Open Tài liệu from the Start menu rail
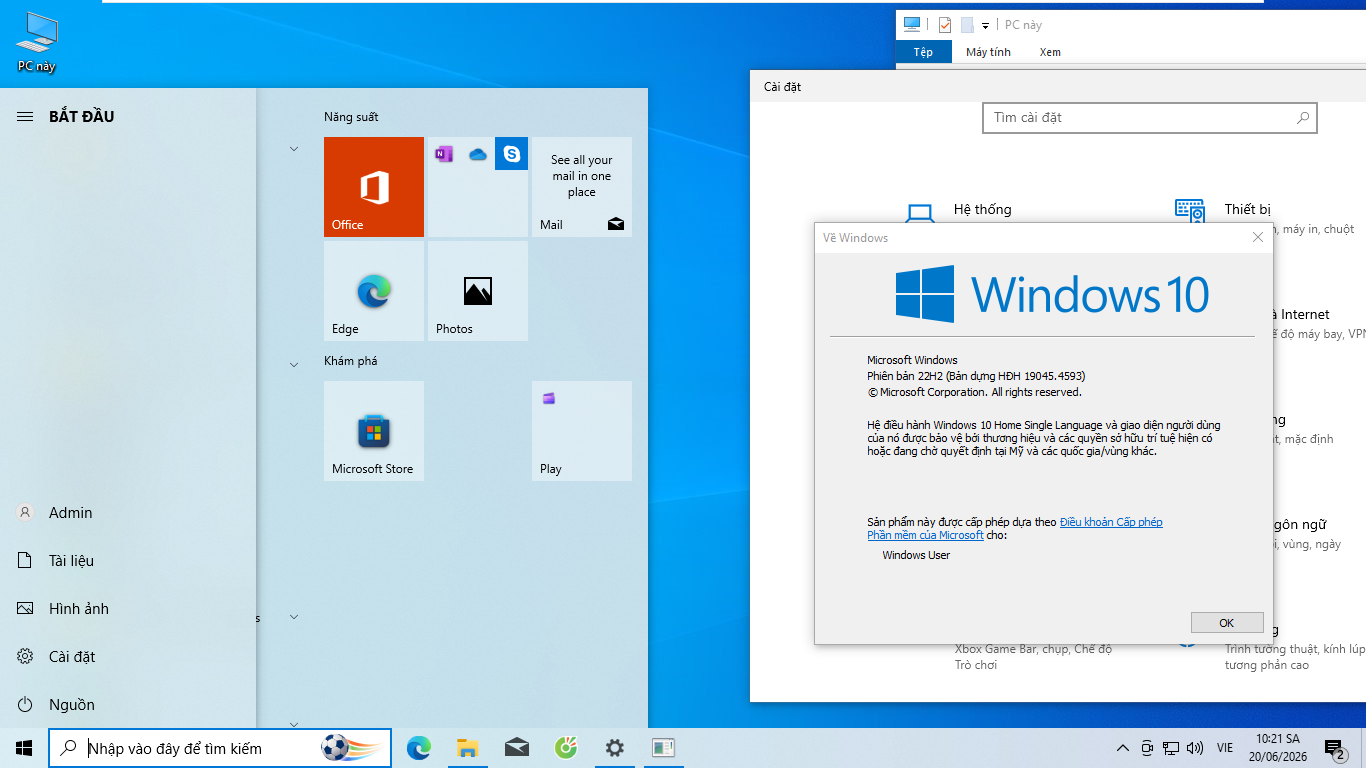The width and height of the screenshot is (1366, 768). click(128, 561)
